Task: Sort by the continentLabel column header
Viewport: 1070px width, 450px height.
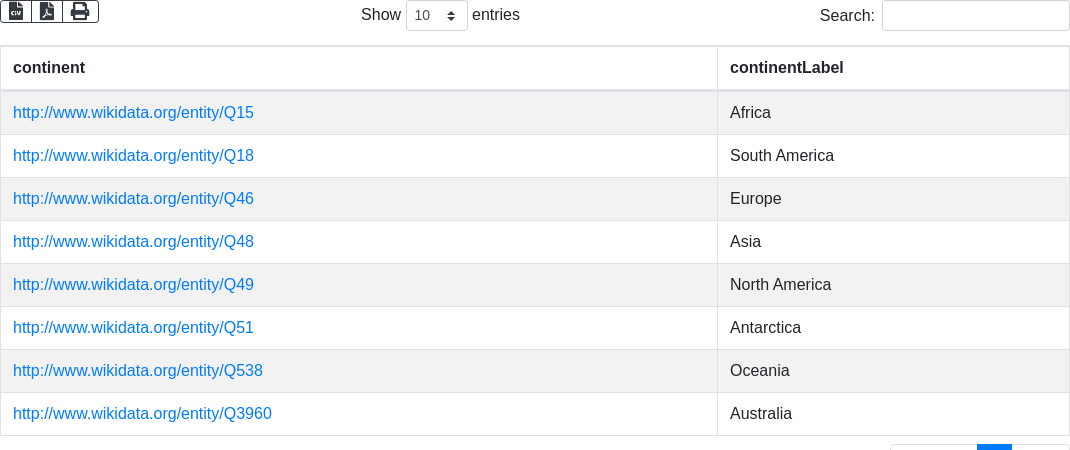Action: 787,68
